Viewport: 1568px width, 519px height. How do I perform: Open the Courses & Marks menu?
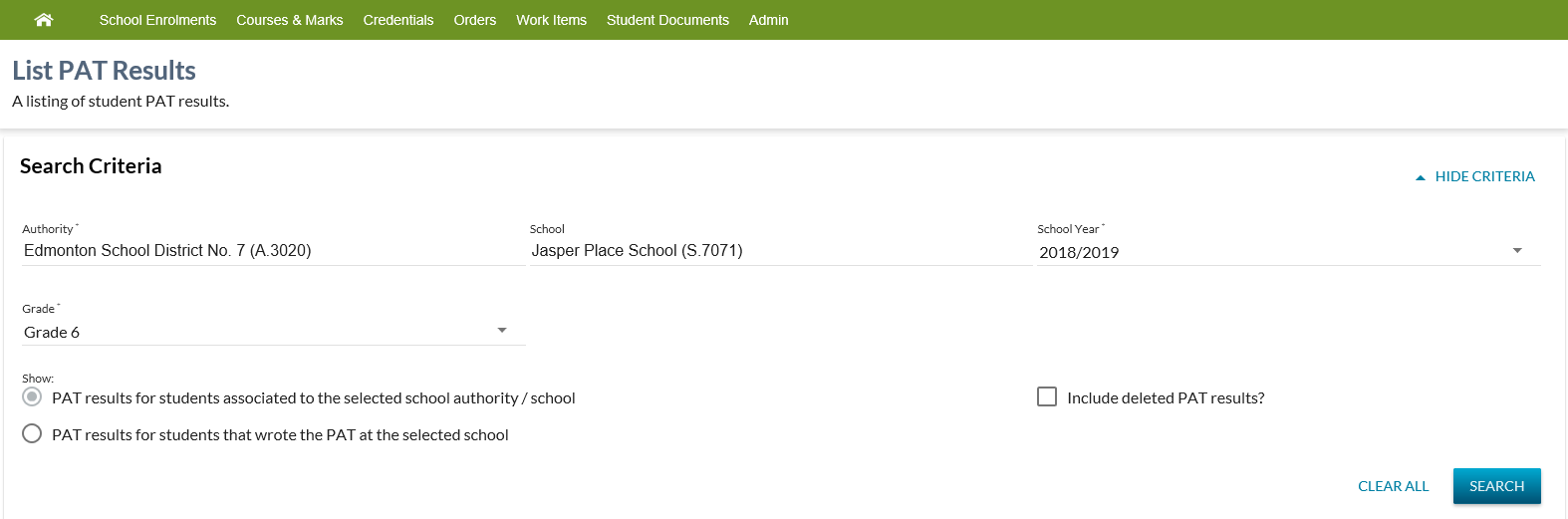[289, 20]
